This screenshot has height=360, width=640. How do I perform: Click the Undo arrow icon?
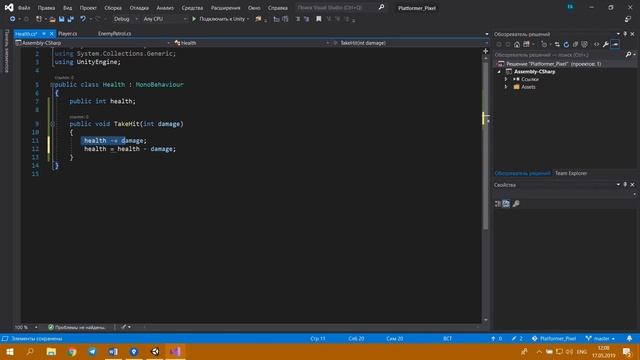coord(83,19)
